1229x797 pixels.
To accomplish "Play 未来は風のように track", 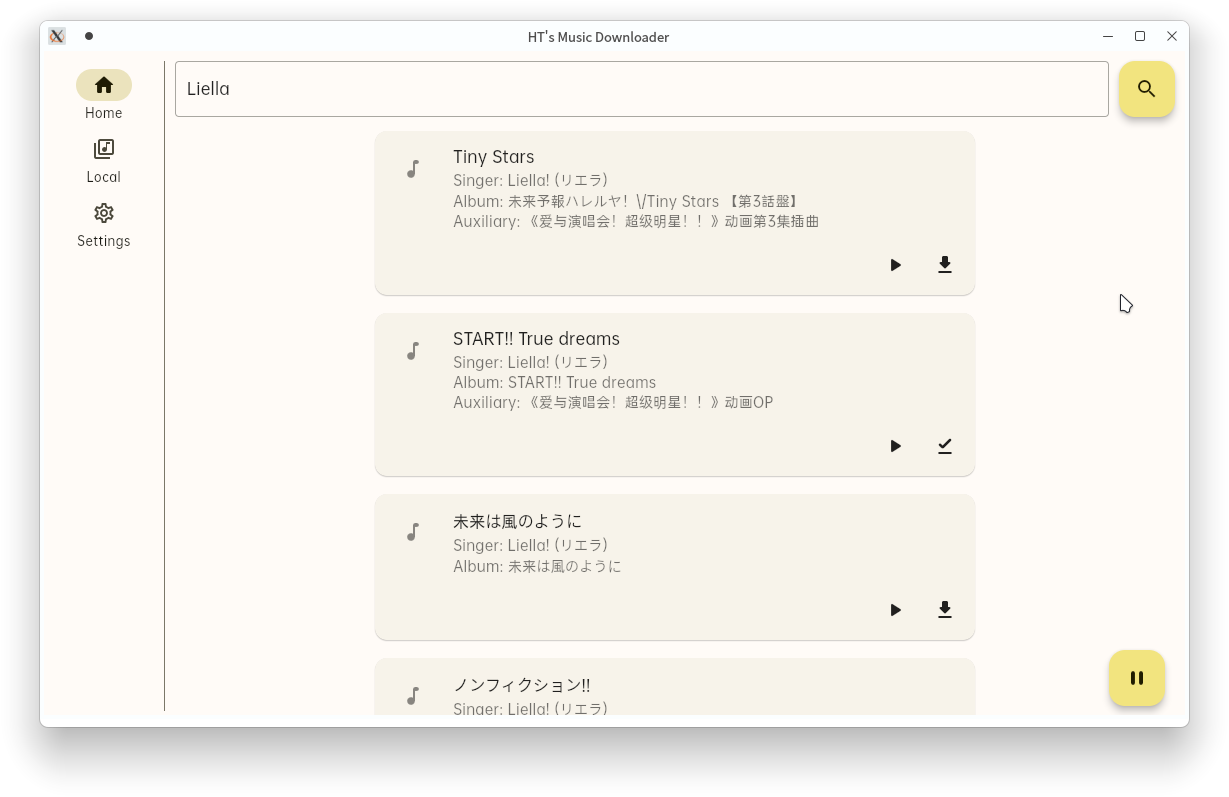I will point(895,610).
